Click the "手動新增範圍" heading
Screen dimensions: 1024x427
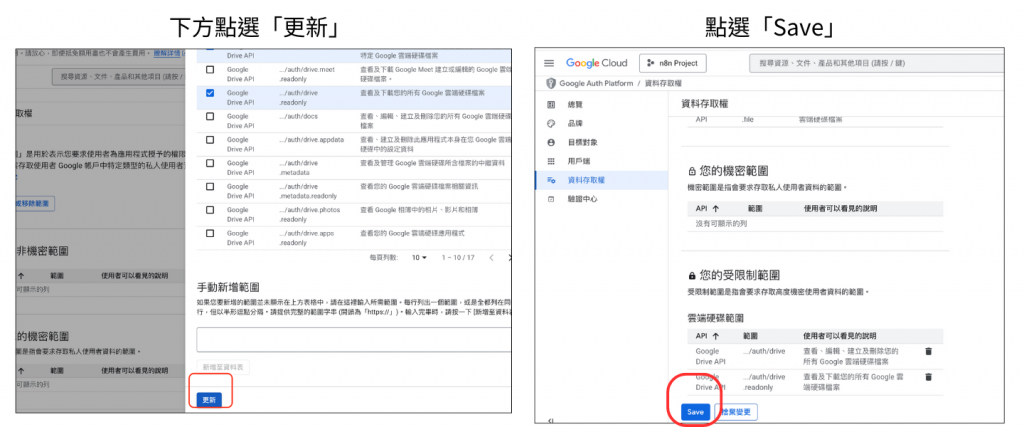click(x=229, y=286)
